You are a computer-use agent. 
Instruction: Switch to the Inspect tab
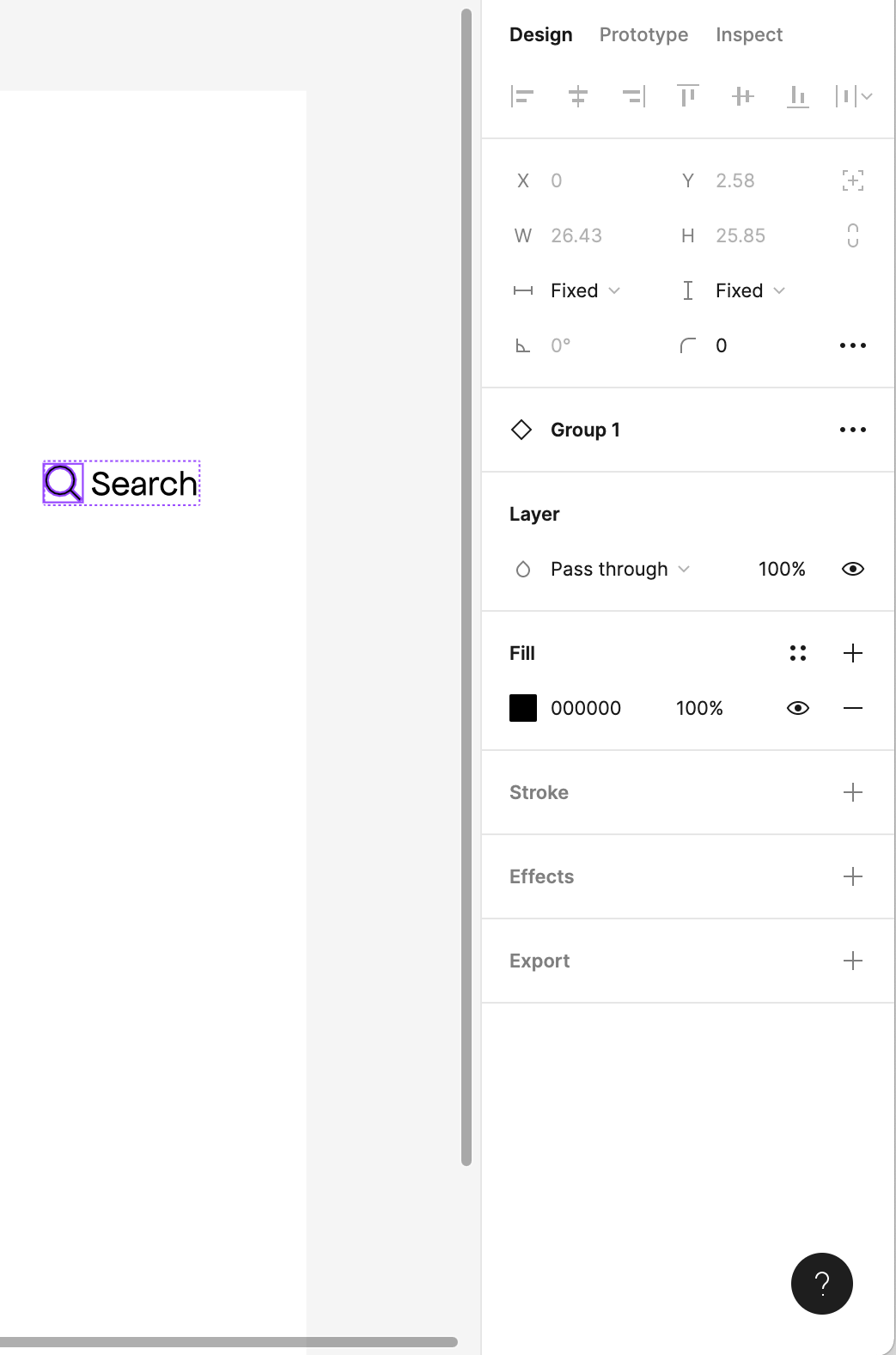pos(749,34)
